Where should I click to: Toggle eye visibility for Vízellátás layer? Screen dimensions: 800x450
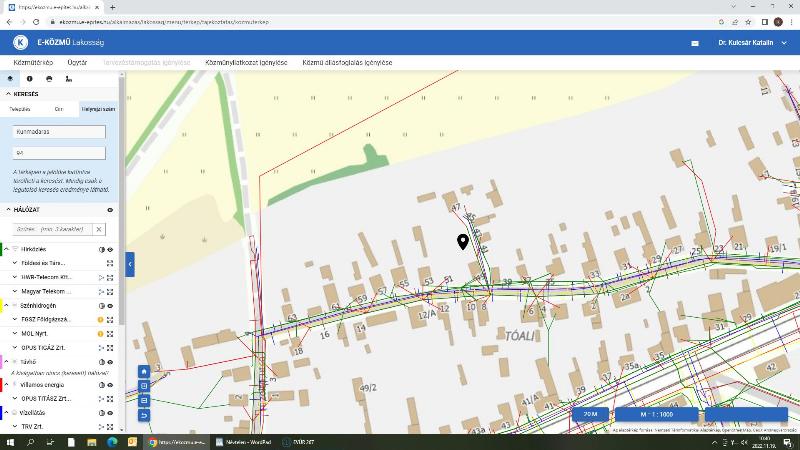tap(110, 413)
